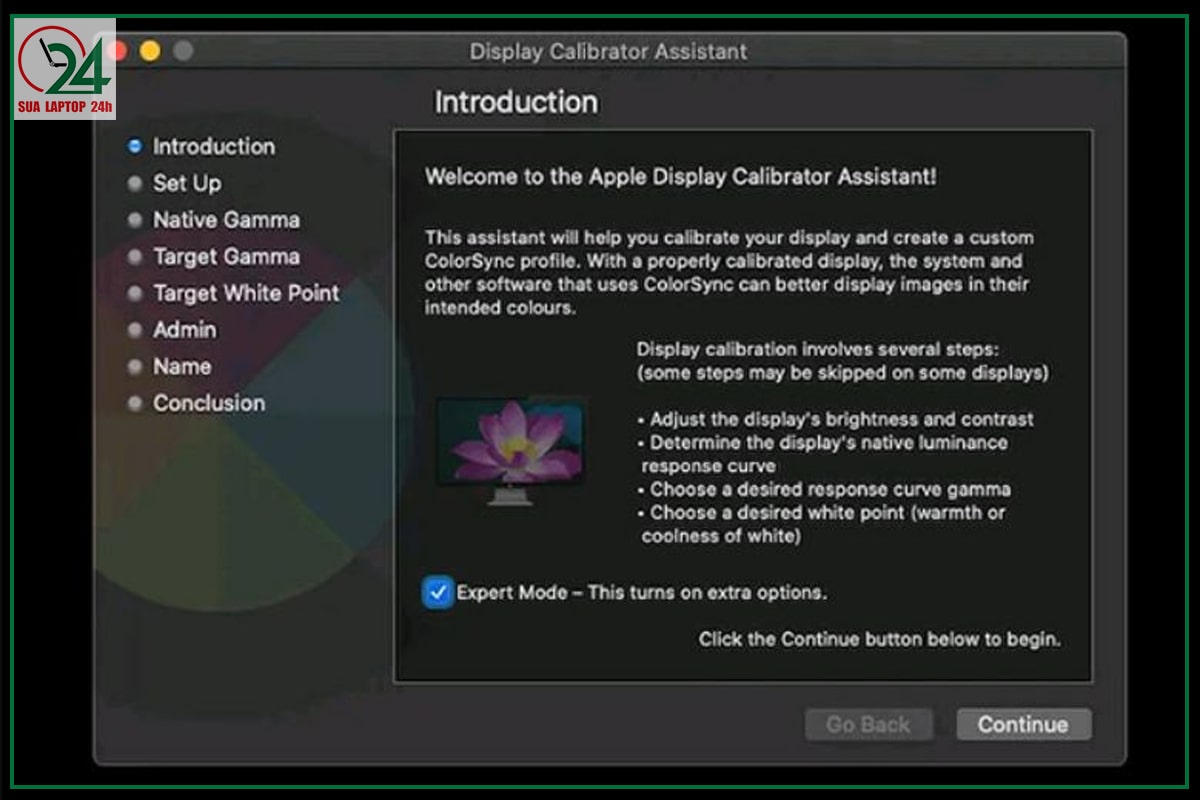Click 'Choose a desired response curve gamma' line
The height and width of the screenshot is (800, 1200).
pos(825,489)
